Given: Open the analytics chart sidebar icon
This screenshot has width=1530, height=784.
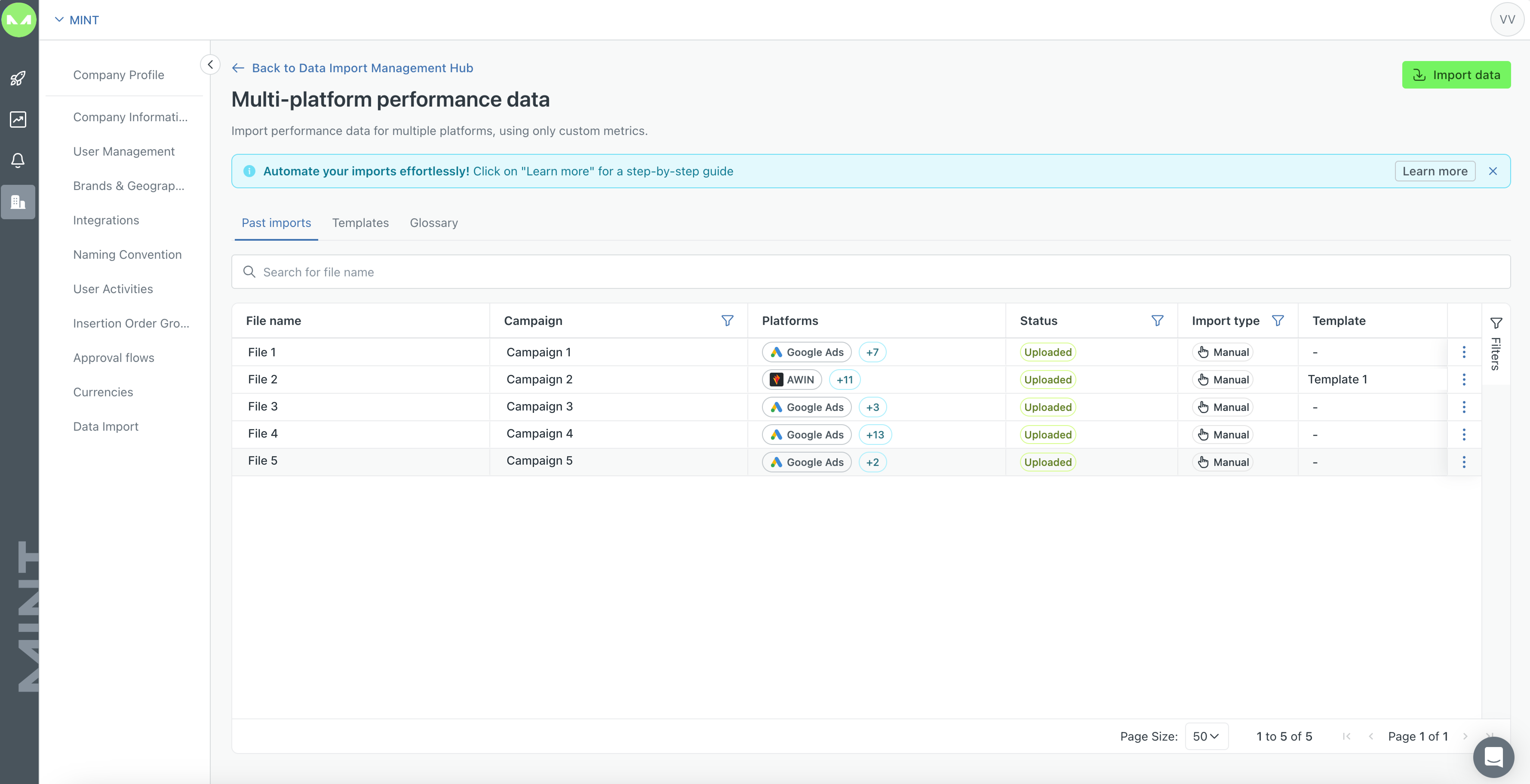Looking at the screenshot, I should point(18,119).
